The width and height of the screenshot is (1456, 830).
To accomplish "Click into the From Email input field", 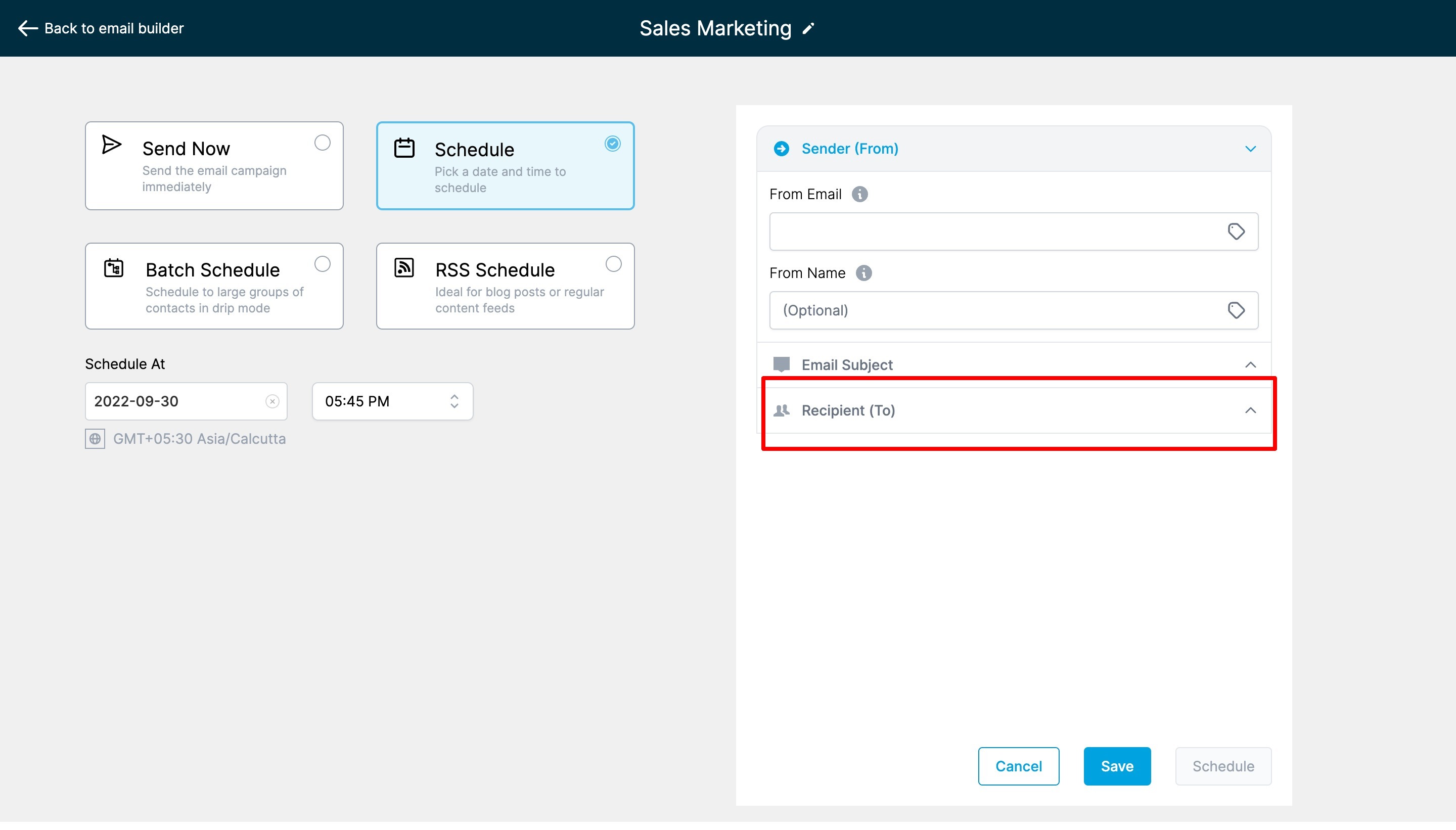I will pyautogui.click(x=992, y=232).
